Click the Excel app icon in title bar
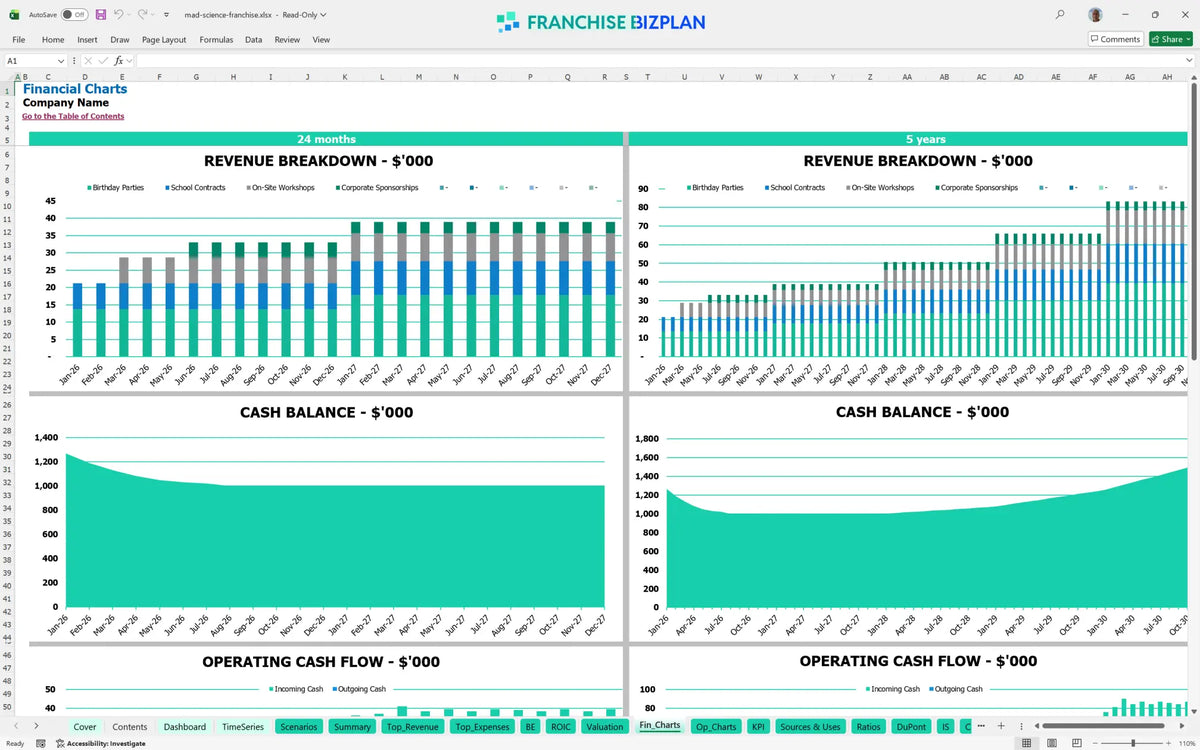 pyautogui.click(x=14, y=15)
